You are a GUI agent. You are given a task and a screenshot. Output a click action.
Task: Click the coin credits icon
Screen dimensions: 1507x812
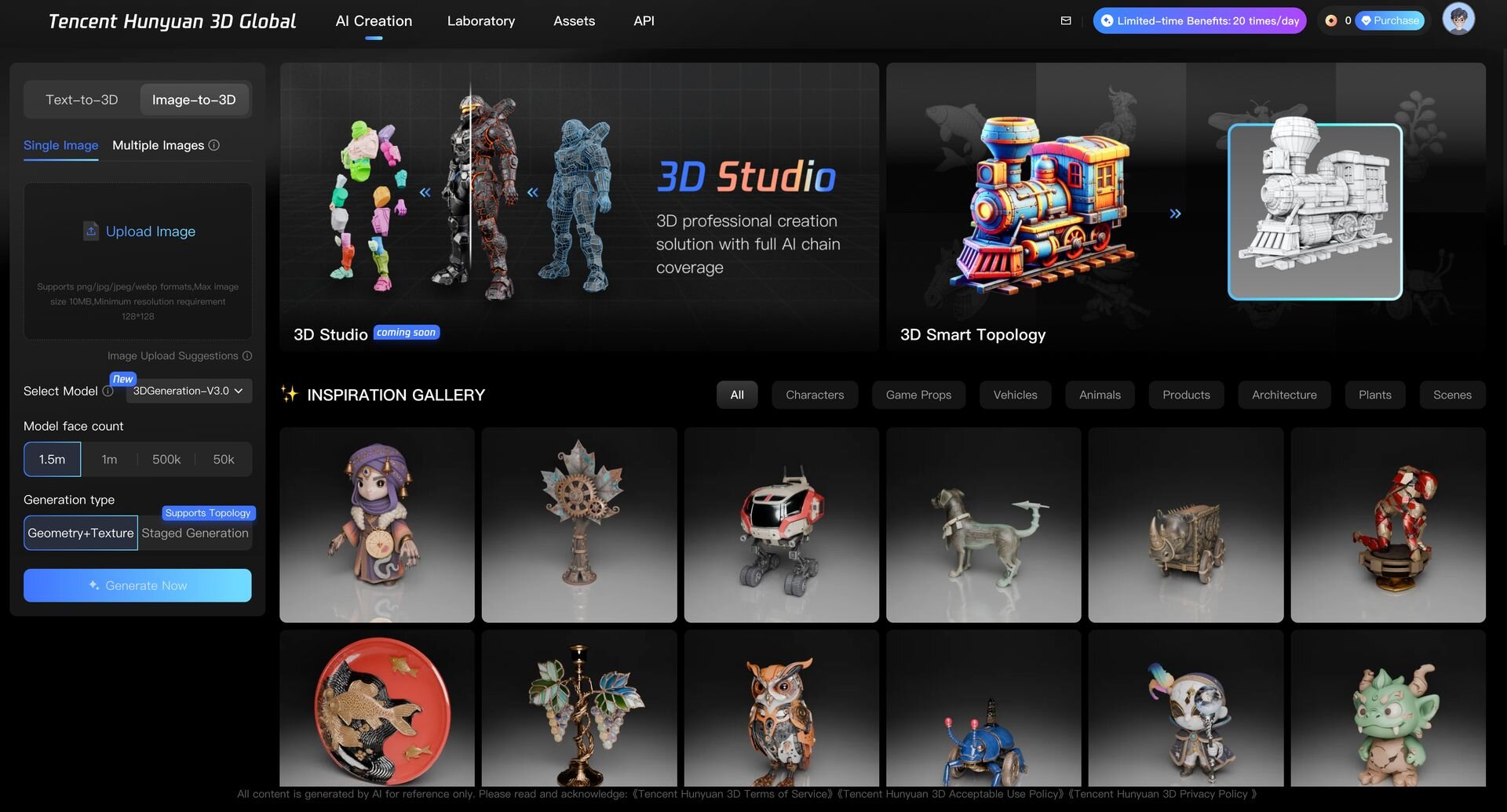click(x=1330, y=21)
